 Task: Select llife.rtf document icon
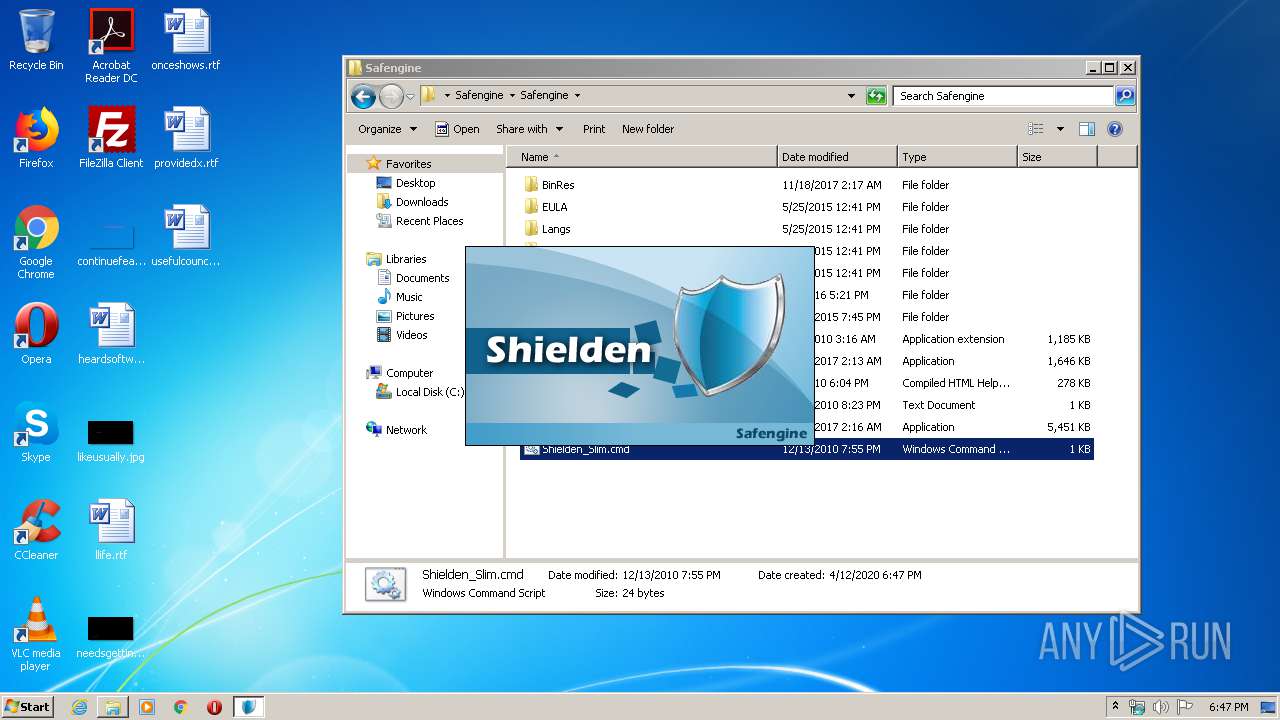point(111,530)
